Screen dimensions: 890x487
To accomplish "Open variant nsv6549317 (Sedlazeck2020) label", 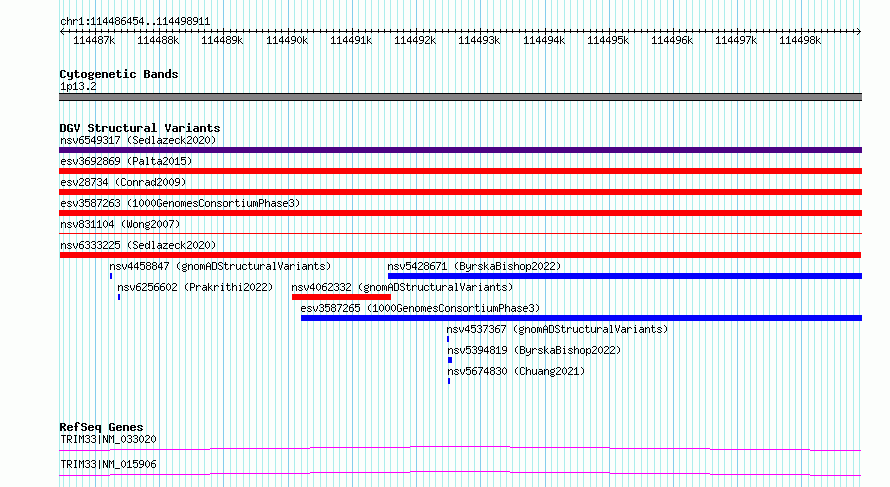I will pos(138,140).
